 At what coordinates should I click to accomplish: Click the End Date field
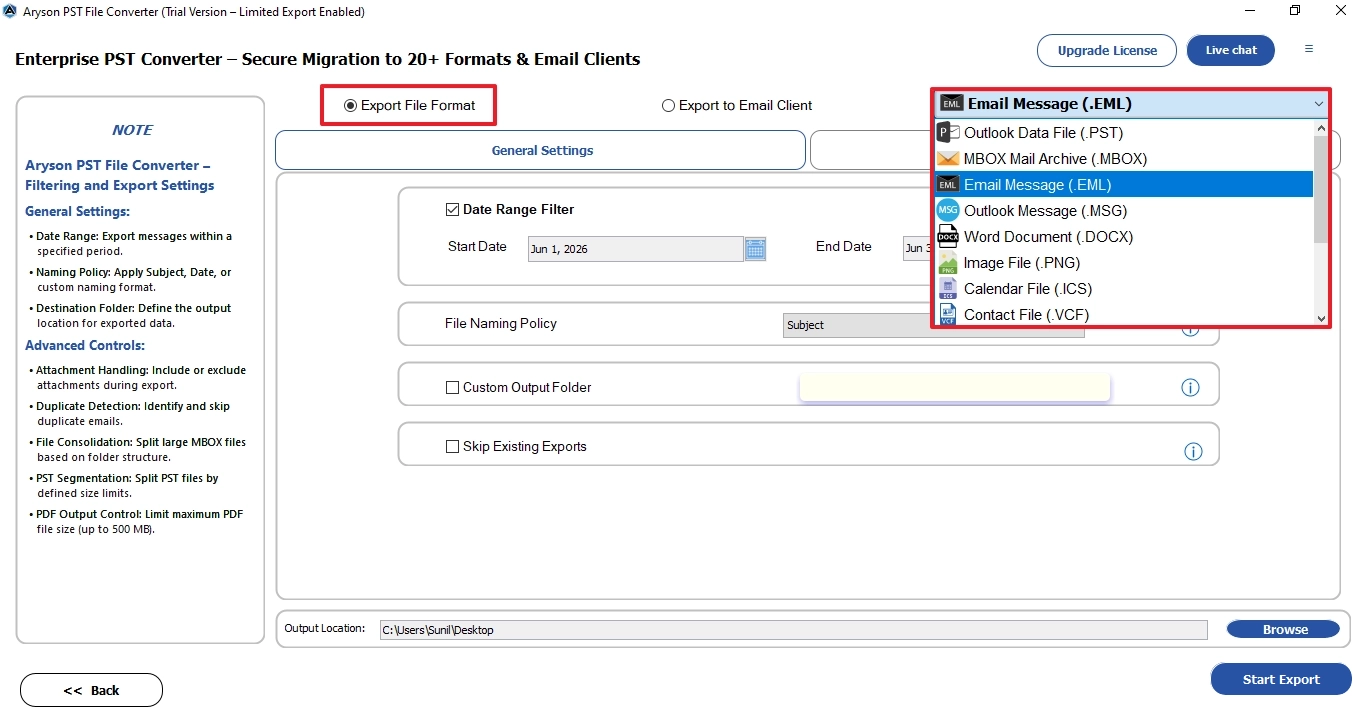[x=917, y=249]
